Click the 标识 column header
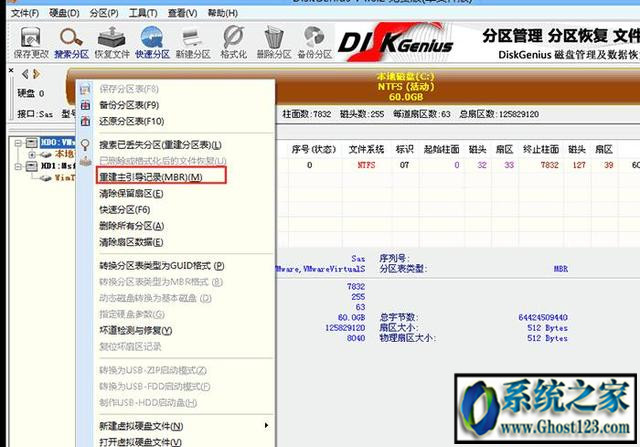This screenshot has height=447, width=640. (x=404, y=149)
